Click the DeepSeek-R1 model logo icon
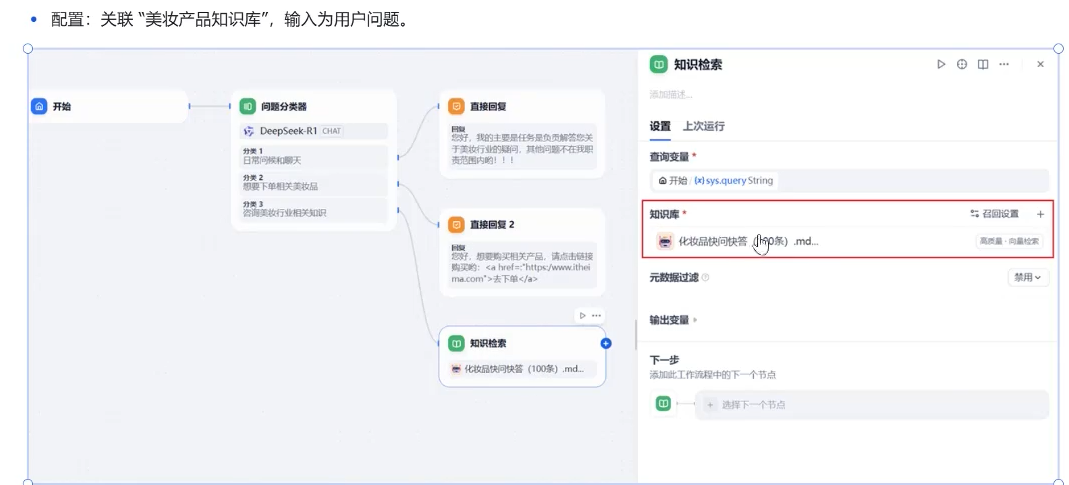The height and width of the screenshot is (485, 1069). 249,131
